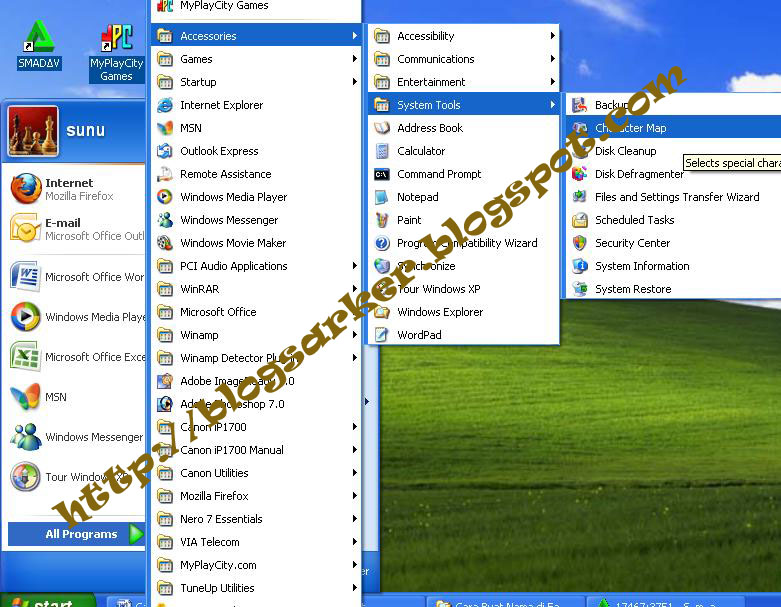
Task: Click the sunu user account picture
Action: coord(33,131)
